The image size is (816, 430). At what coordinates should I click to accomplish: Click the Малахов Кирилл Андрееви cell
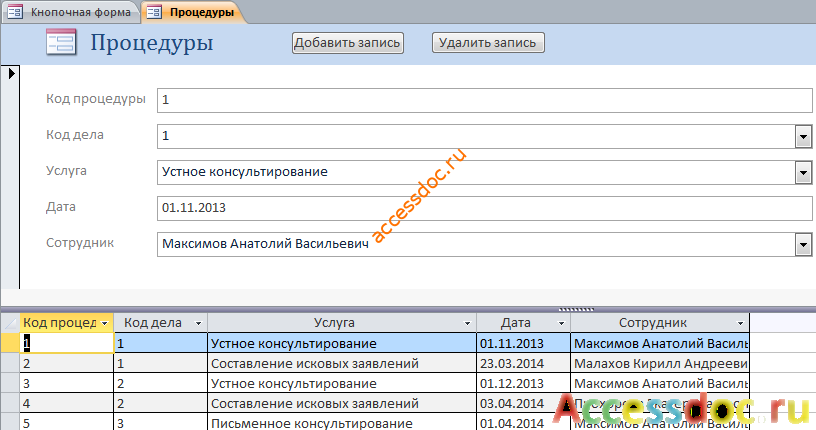[660, 363]
